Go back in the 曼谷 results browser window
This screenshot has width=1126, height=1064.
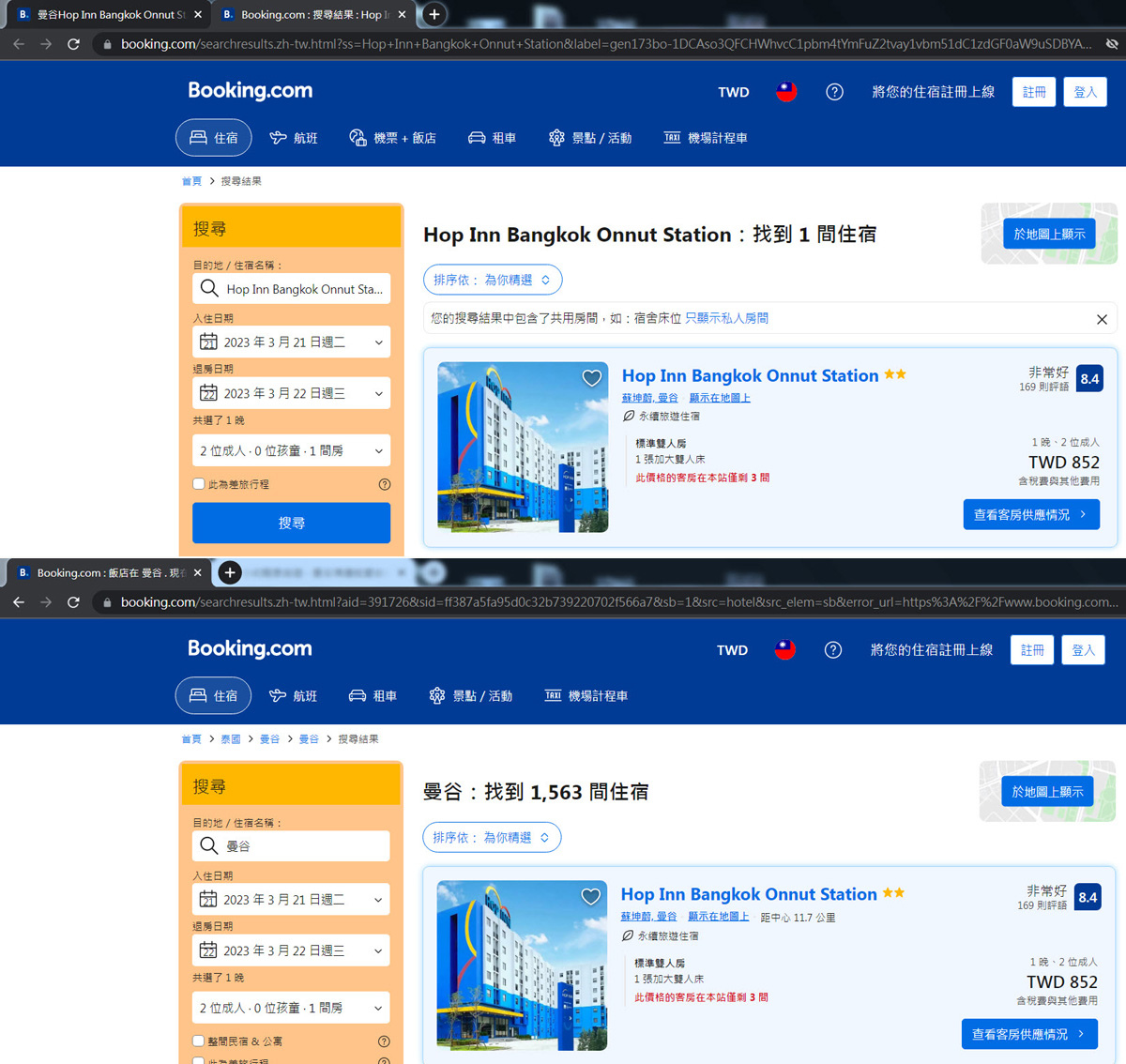coord(19,602)
